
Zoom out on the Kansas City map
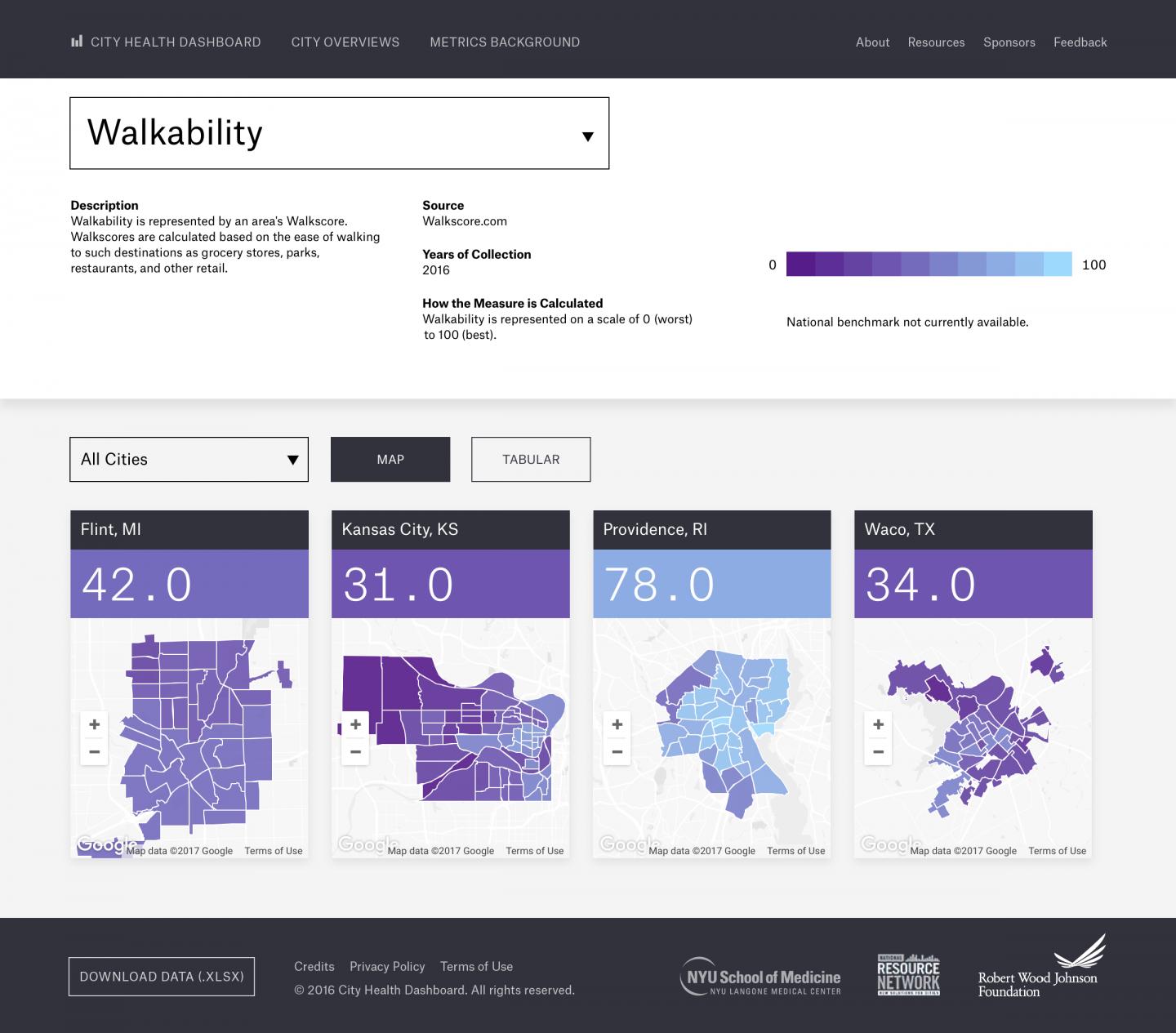356,752
